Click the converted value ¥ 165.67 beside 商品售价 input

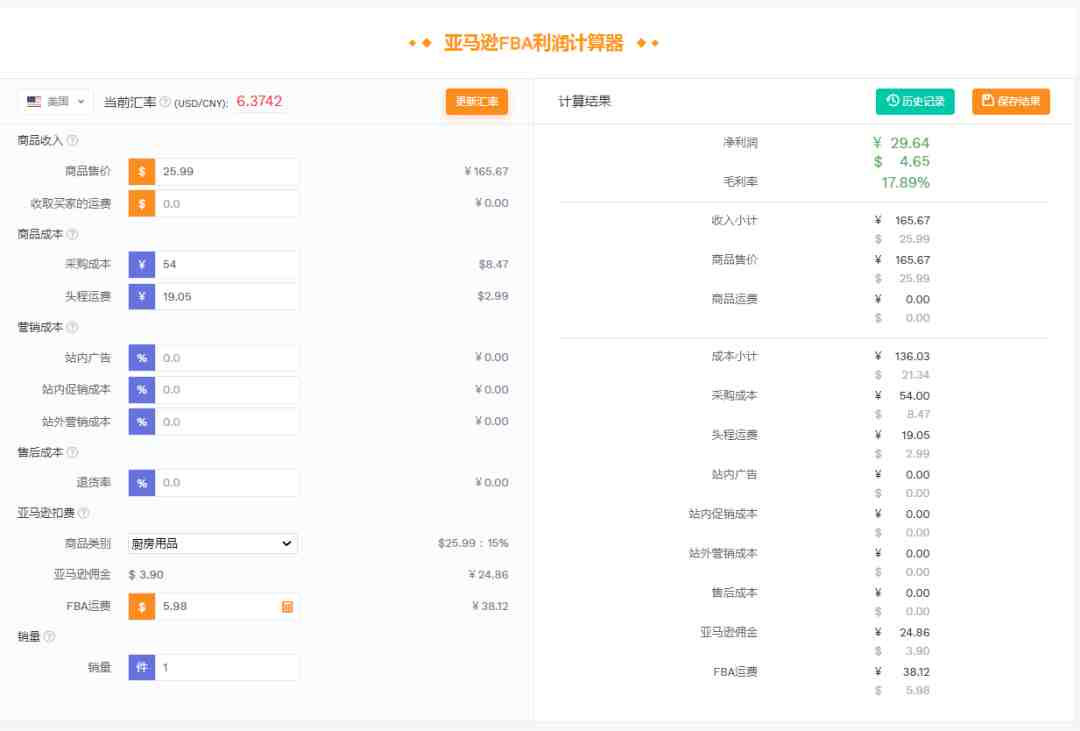tap(486, 172)
